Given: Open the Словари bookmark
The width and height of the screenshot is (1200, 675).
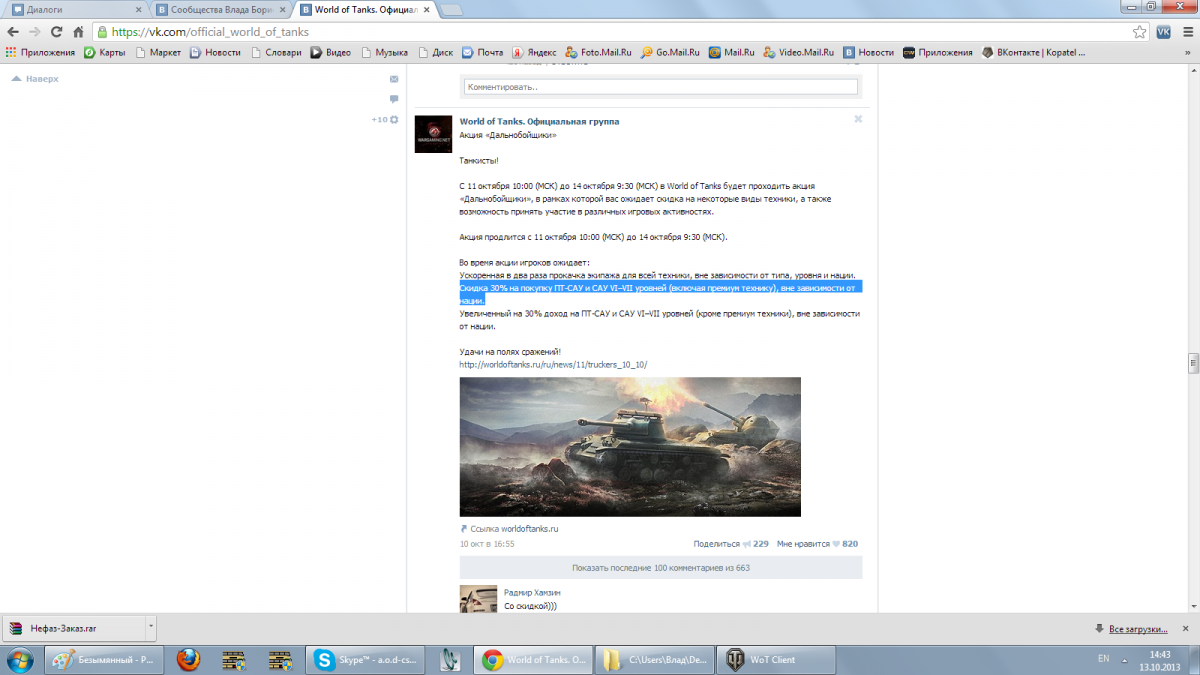Looking at the screenshot, I should [x=275, y=52].
